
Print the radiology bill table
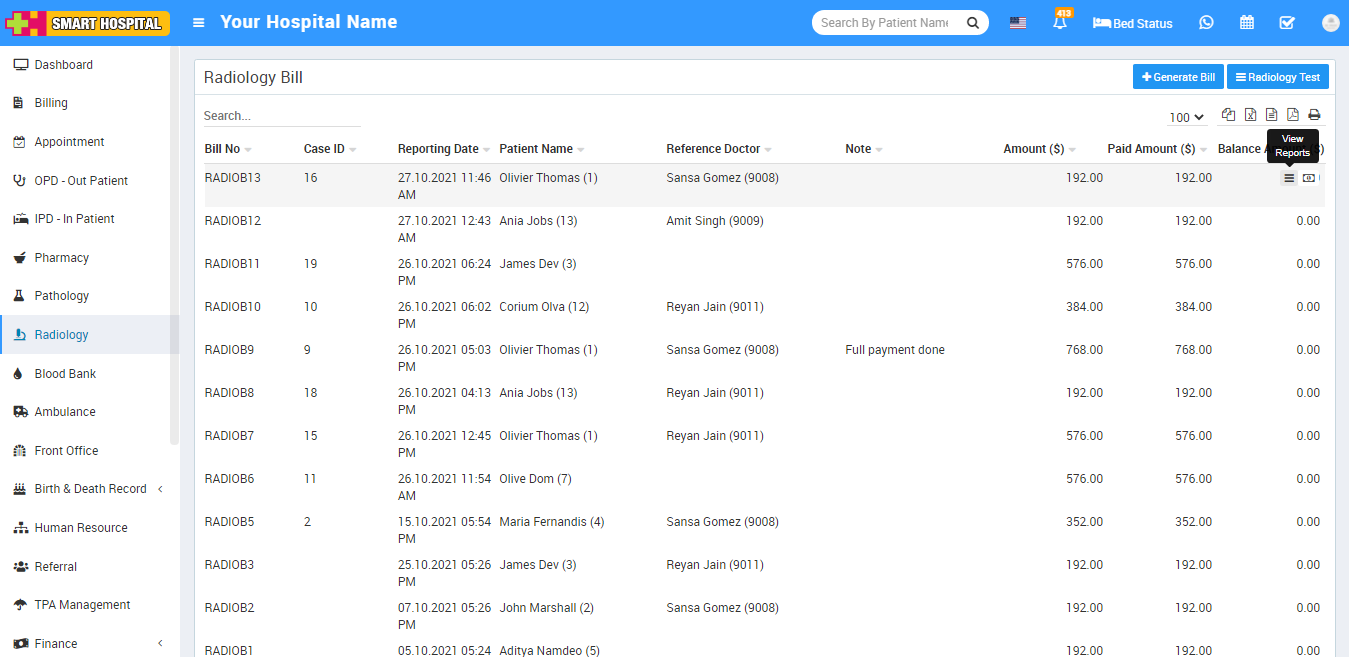1314,115
